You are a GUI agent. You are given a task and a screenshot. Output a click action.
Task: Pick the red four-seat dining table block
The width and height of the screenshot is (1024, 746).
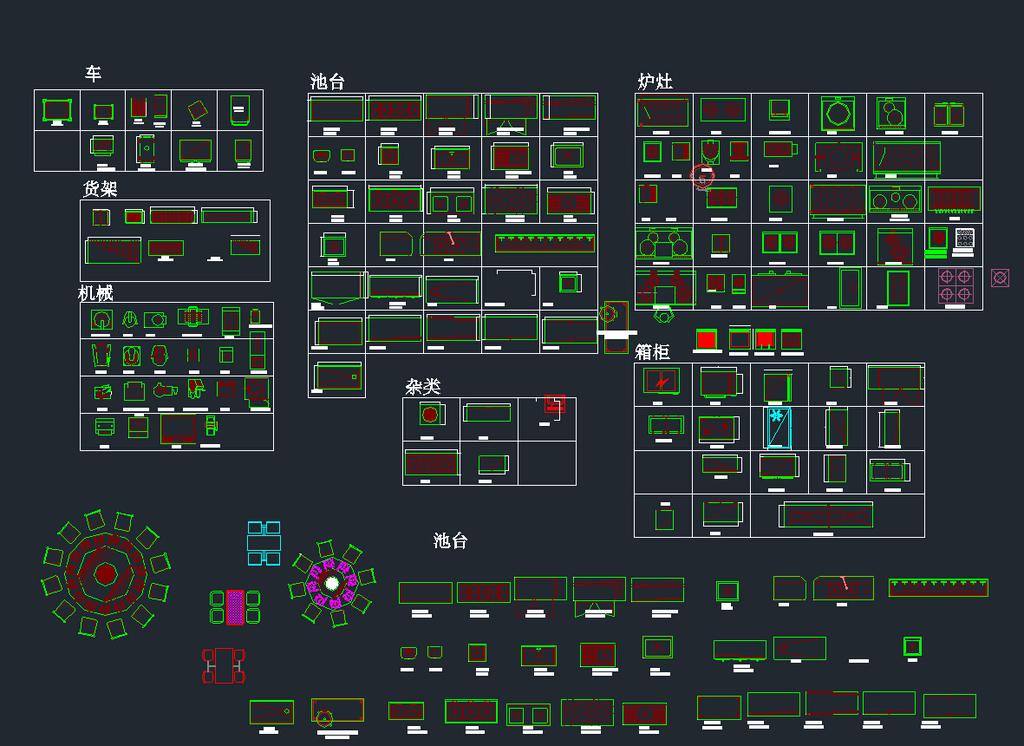tap(223, 665)
